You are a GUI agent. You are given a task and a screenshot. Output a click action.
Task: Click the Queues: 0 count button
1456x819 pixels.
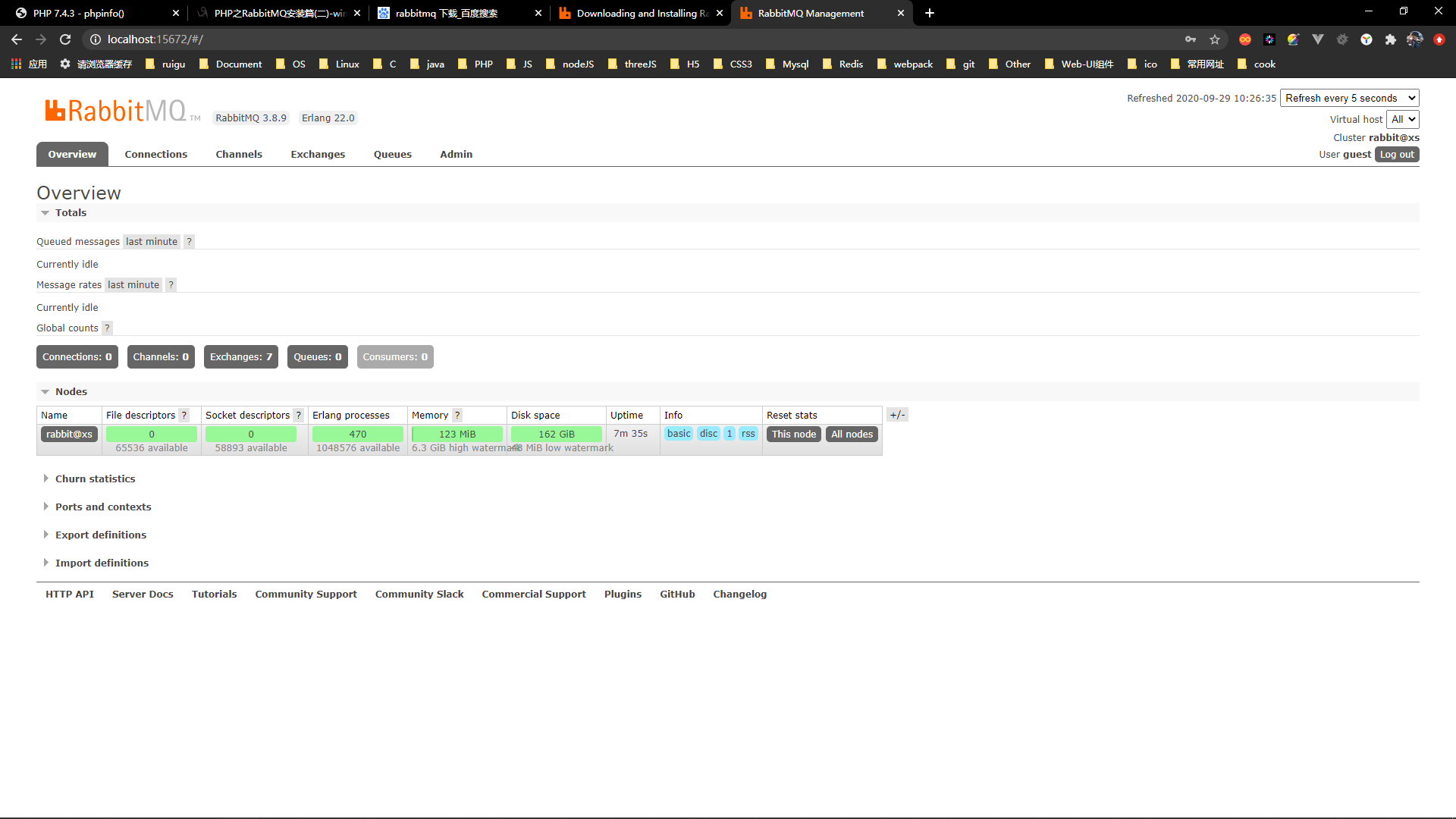pos(318,357)
